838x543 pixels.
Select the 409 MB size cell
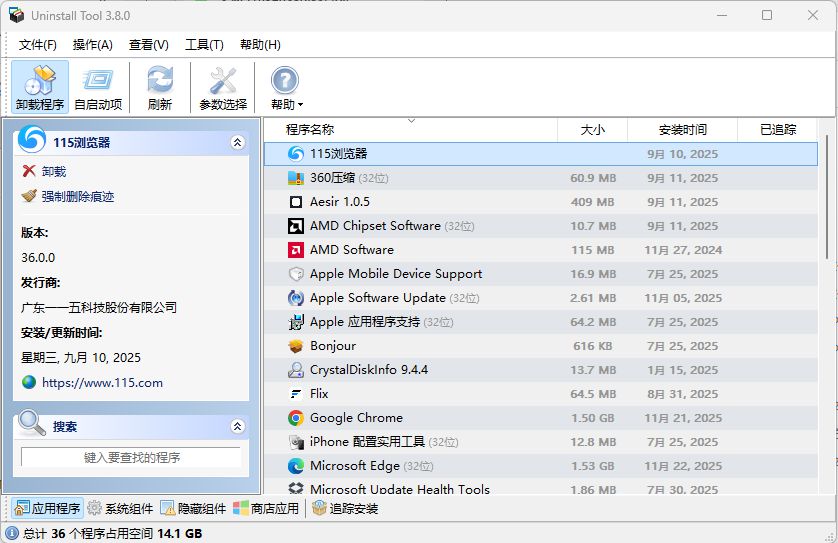pos(593,202)
